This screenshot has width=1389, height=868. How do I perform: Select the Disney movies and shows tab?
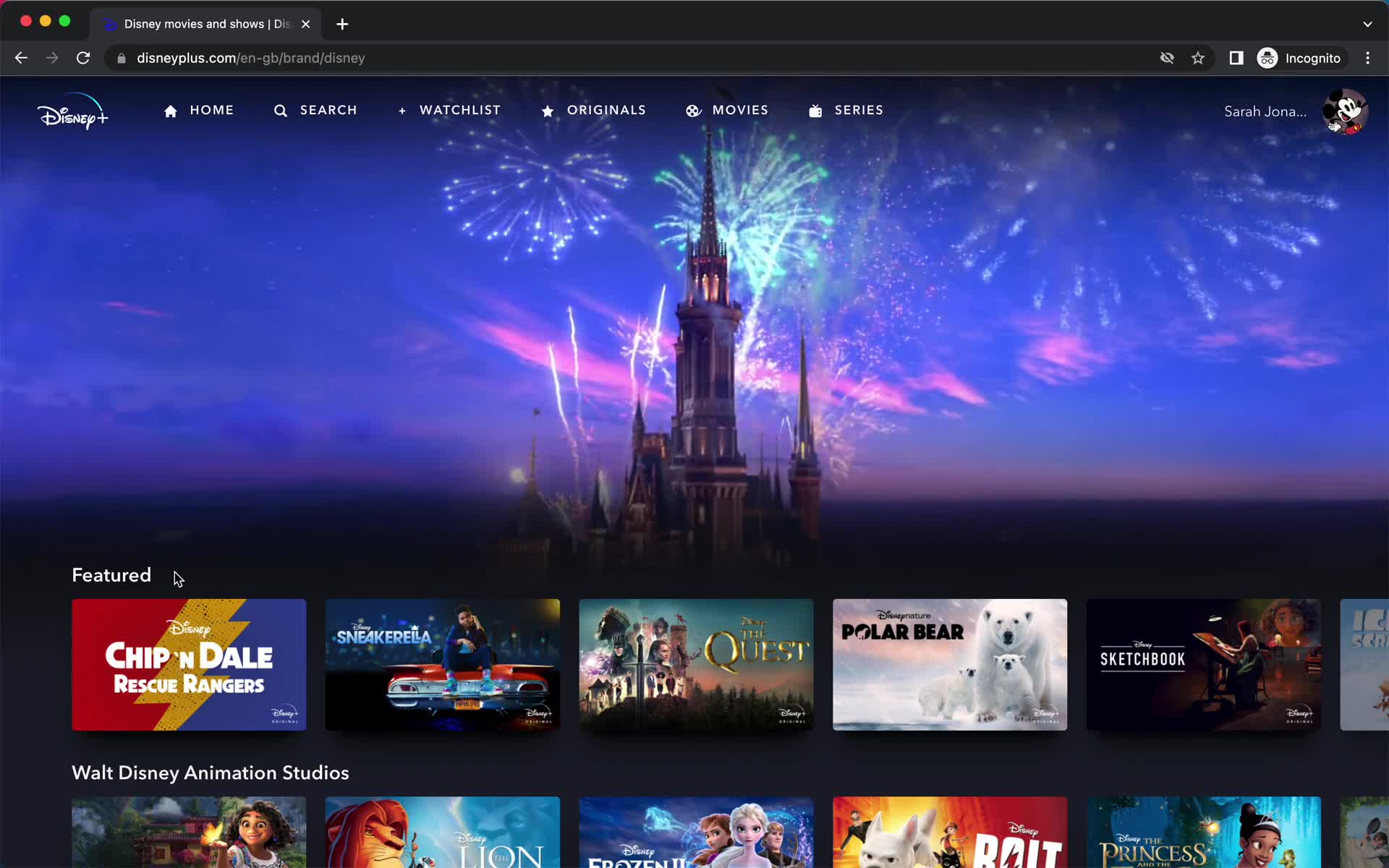click(x=206, y=24)
